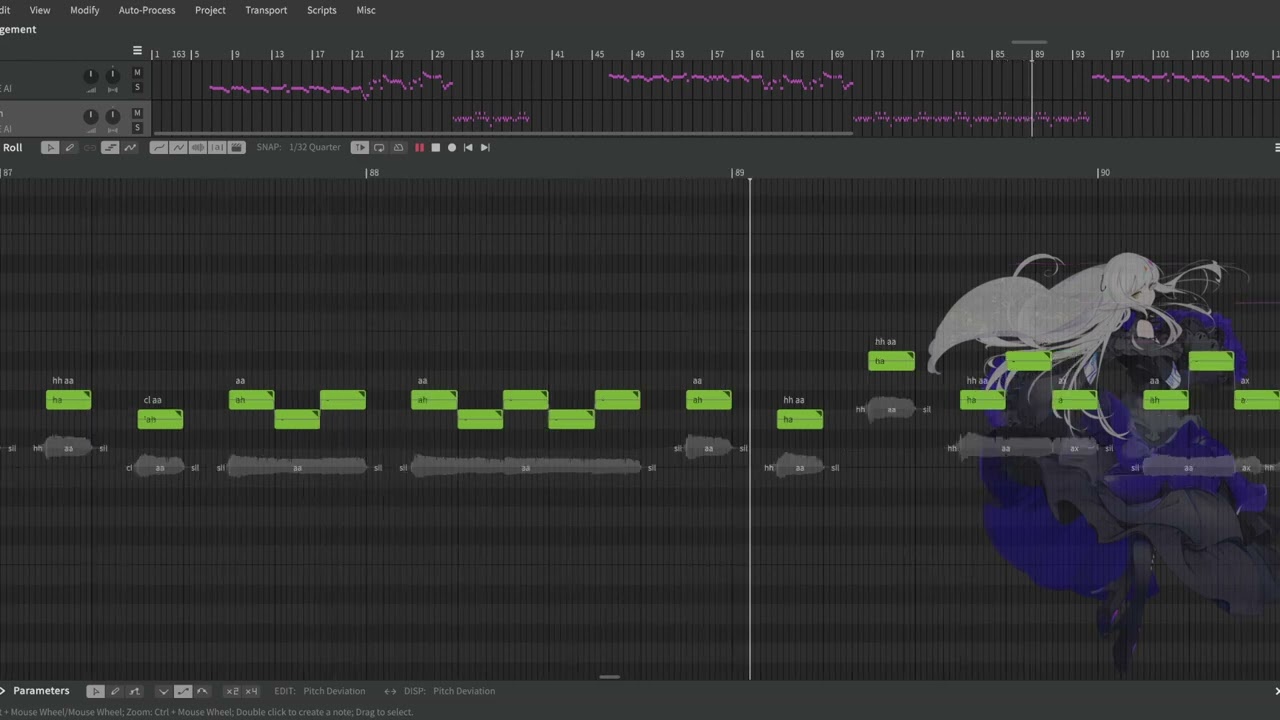Click the clapperboard icon in piano roll toolbar
The image size is (1280, 720).
click(236, 148)
